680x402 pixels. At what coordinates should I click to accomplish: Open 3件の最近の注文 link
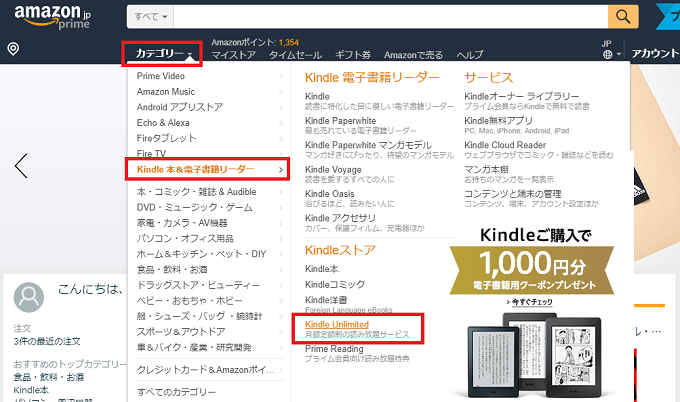pos(47,341)
